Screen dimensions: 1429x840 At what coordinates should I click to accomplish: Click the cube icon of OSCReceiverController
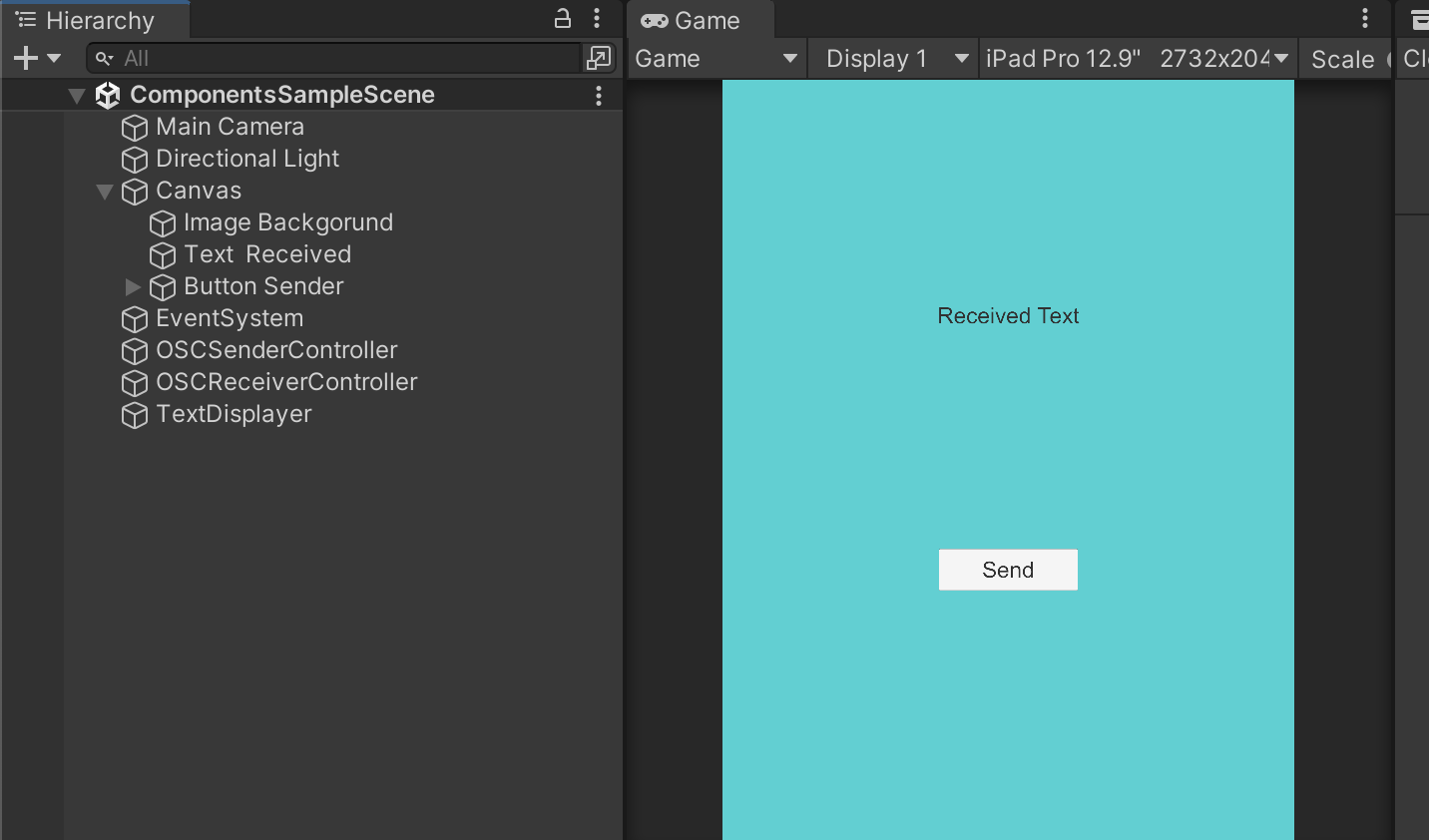pos(135,383)
